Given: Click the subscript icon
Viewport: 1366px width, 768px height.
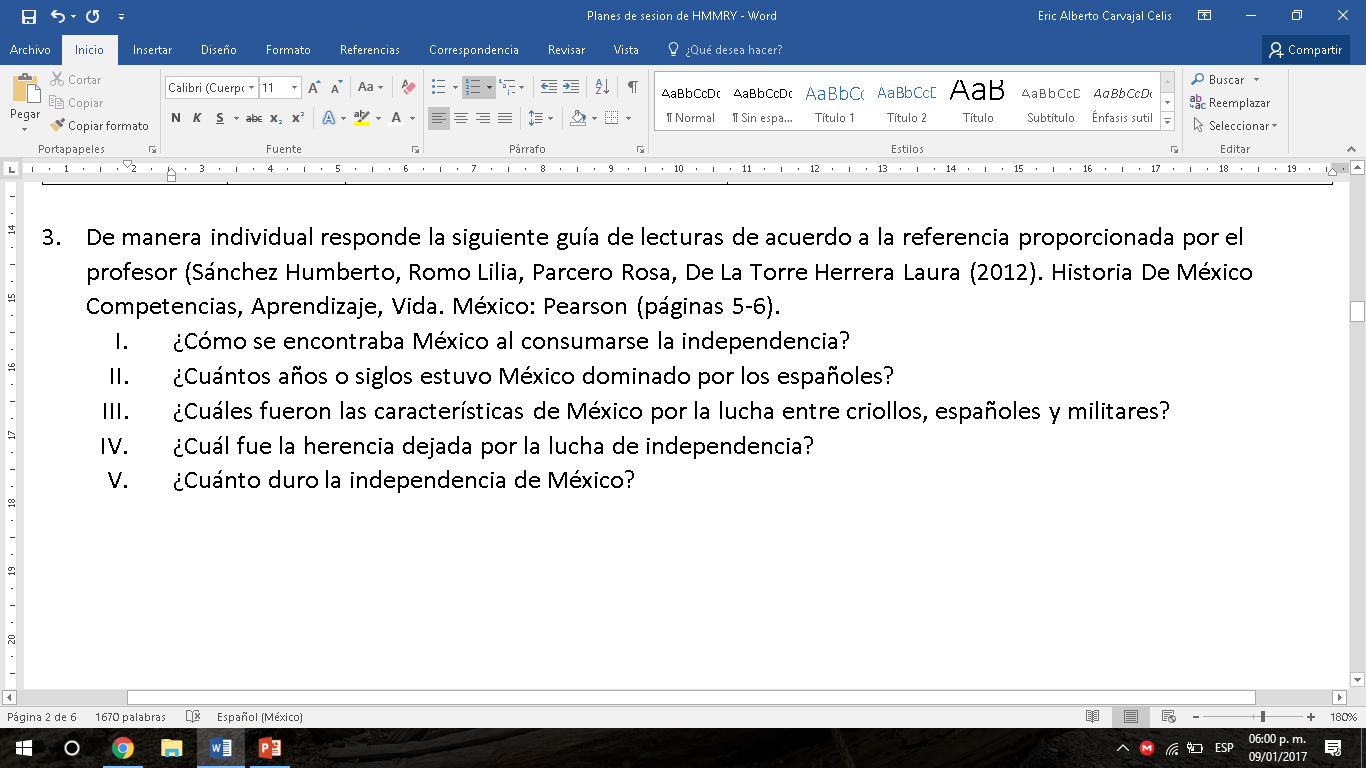Looking at the screenshot, I should (276, 118).
